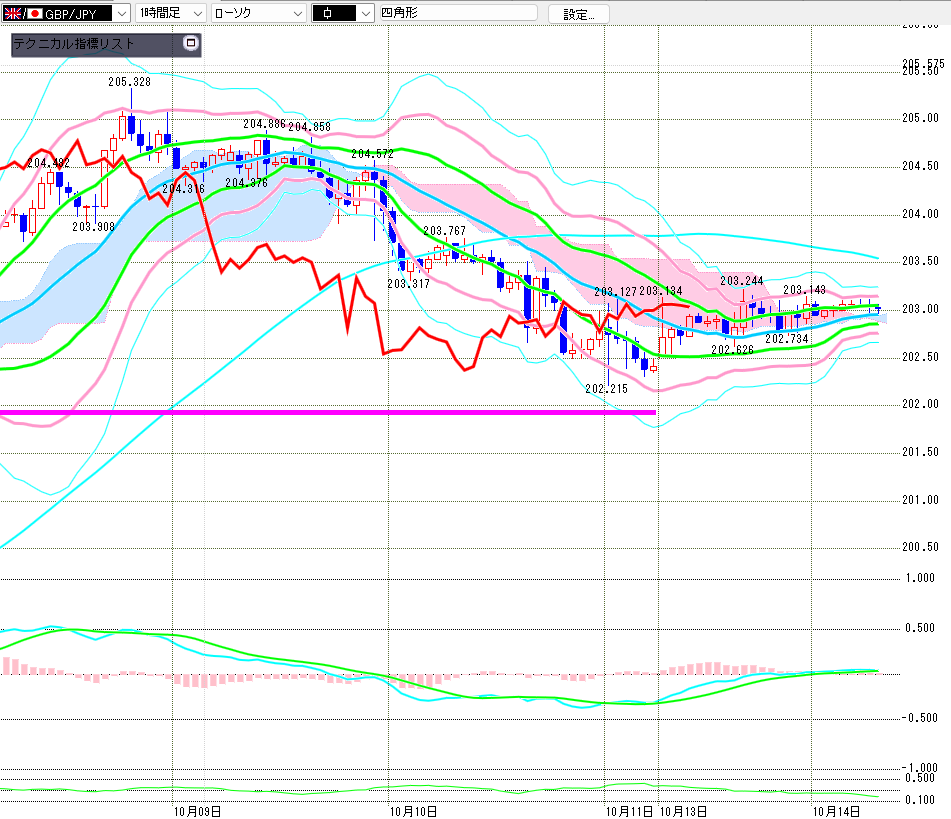Click the magenta horizontal support line
The image size is (951, 819).
click(x=330, y=411)
